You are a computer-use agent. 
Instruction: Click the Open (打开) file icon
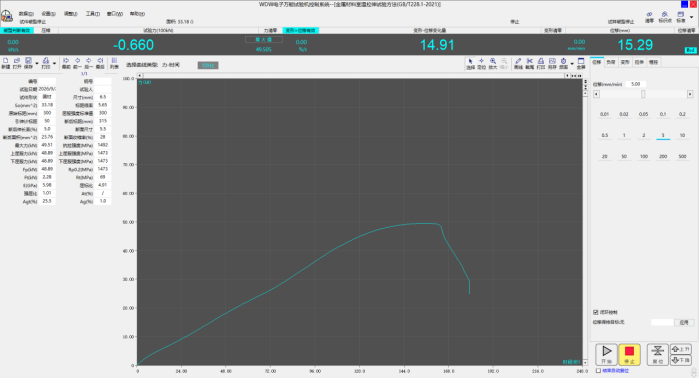17,63
